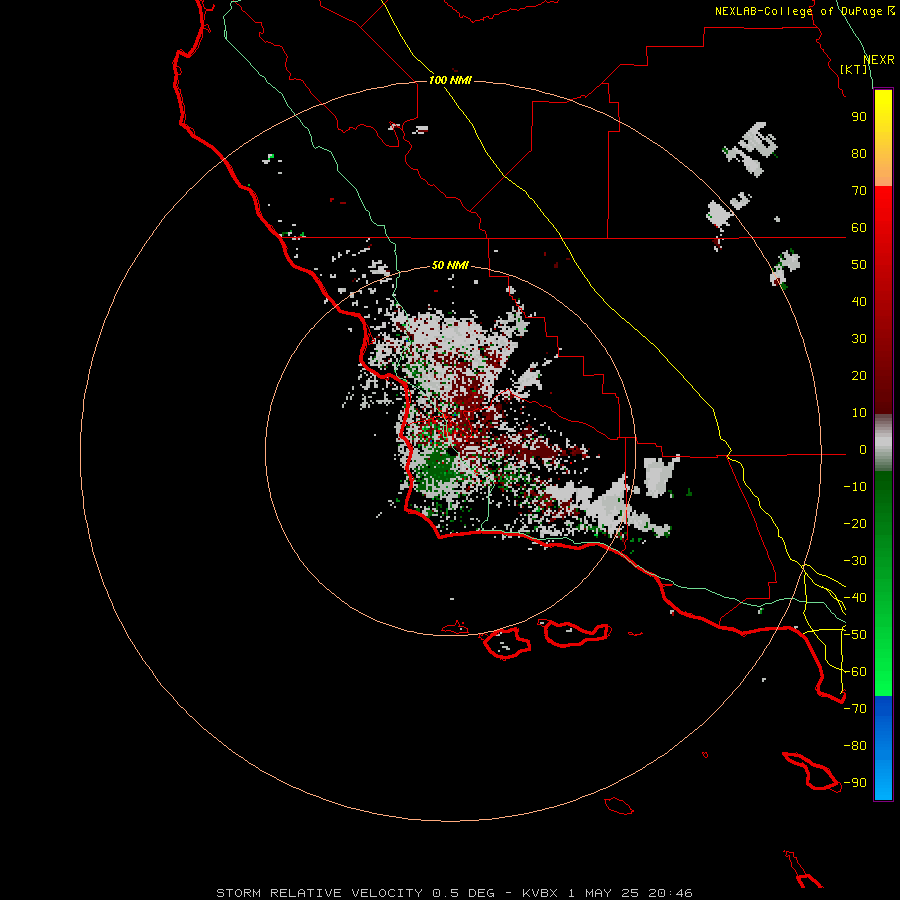Click the 90 value on the velocity scale
This screenshot has width=900, height=900.
(859, 117)
